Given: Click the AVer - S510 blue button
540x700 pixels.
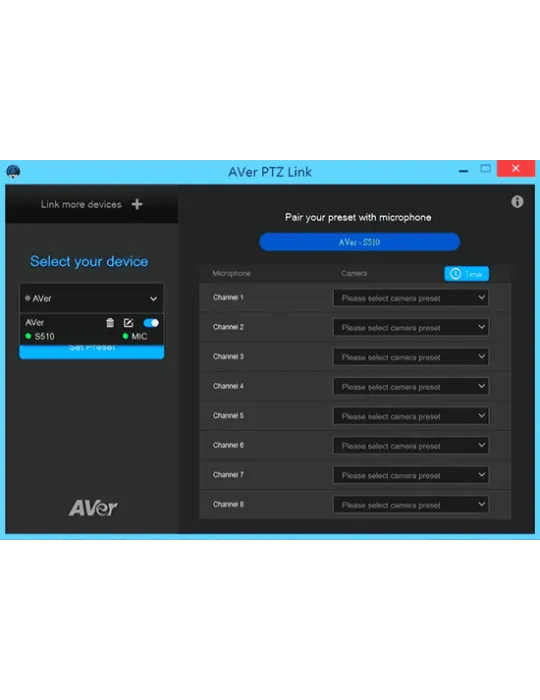Looking at the screenshot, I should [359, 242].
